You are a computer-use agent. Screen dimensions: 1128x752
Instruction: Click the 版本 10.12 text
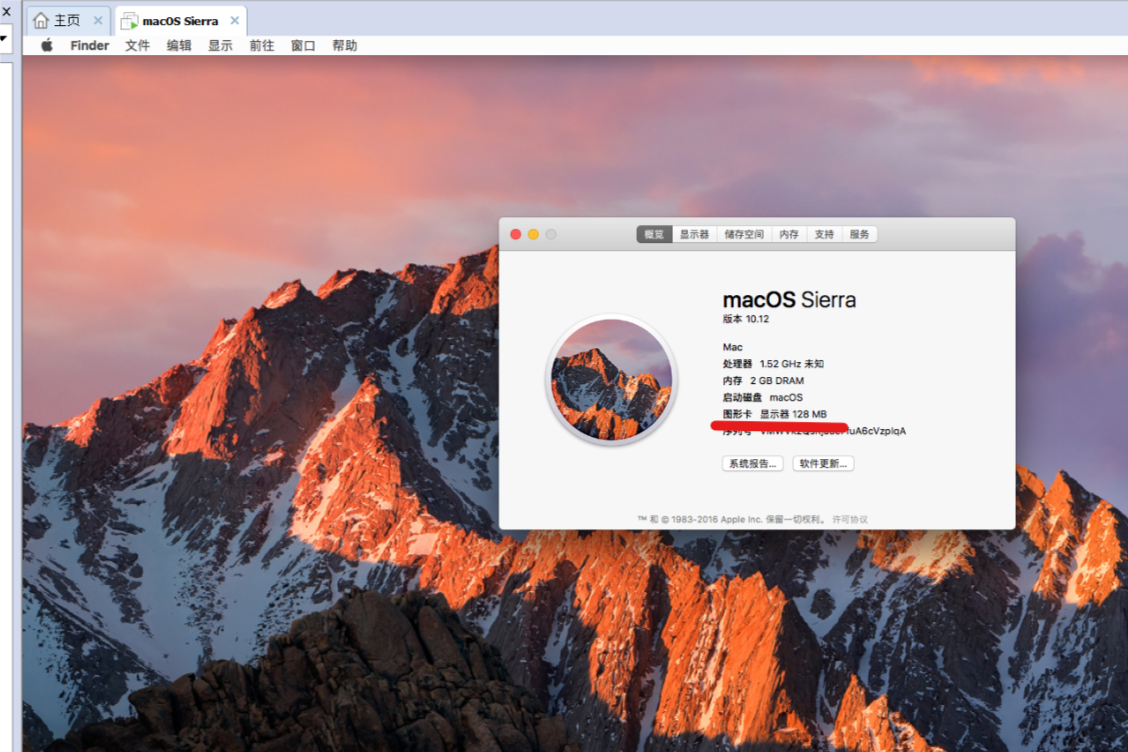pos(745,319)
